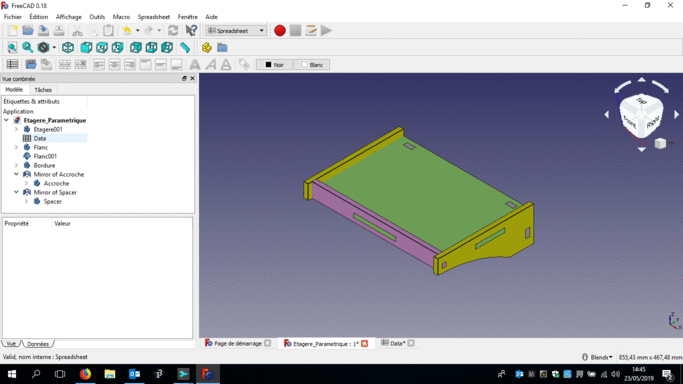
Task: Set the rear view cube icon
Action: point(136,47)
